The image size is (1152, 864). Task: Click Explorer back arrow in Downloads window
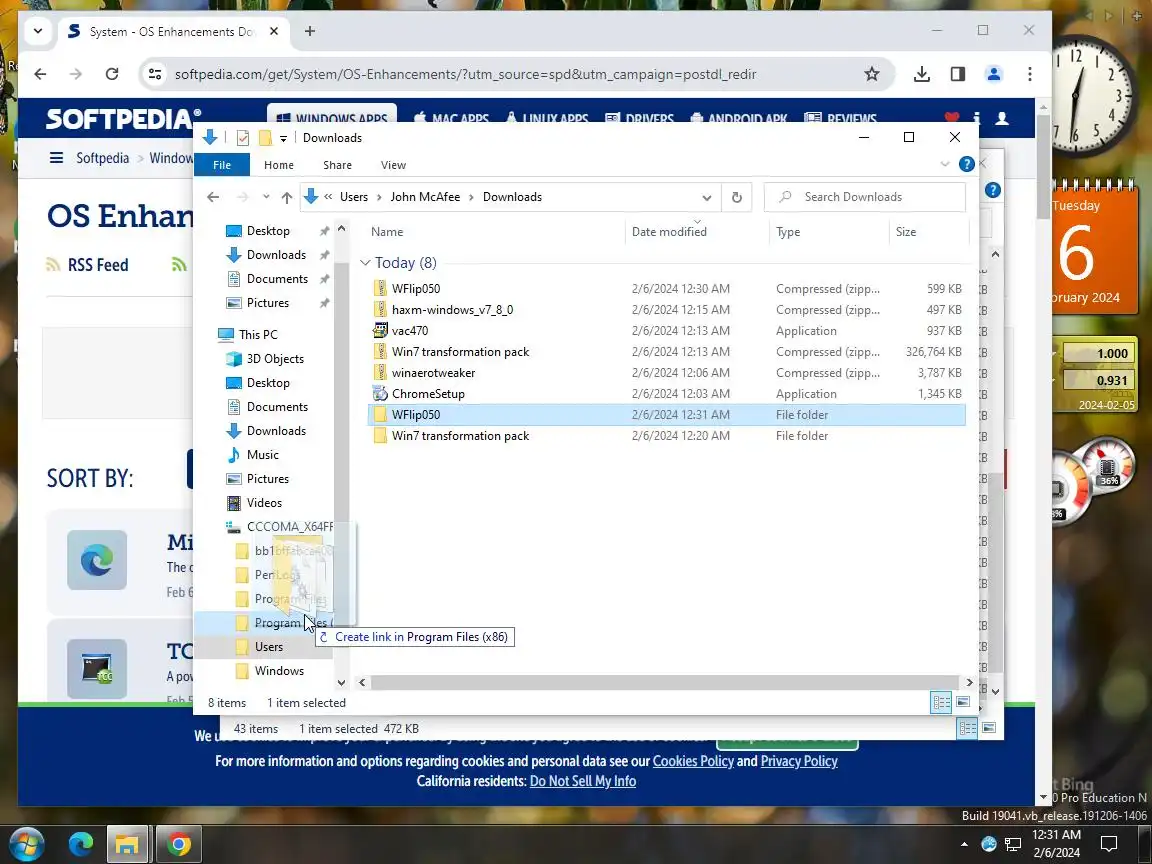[x=213, y=197]
